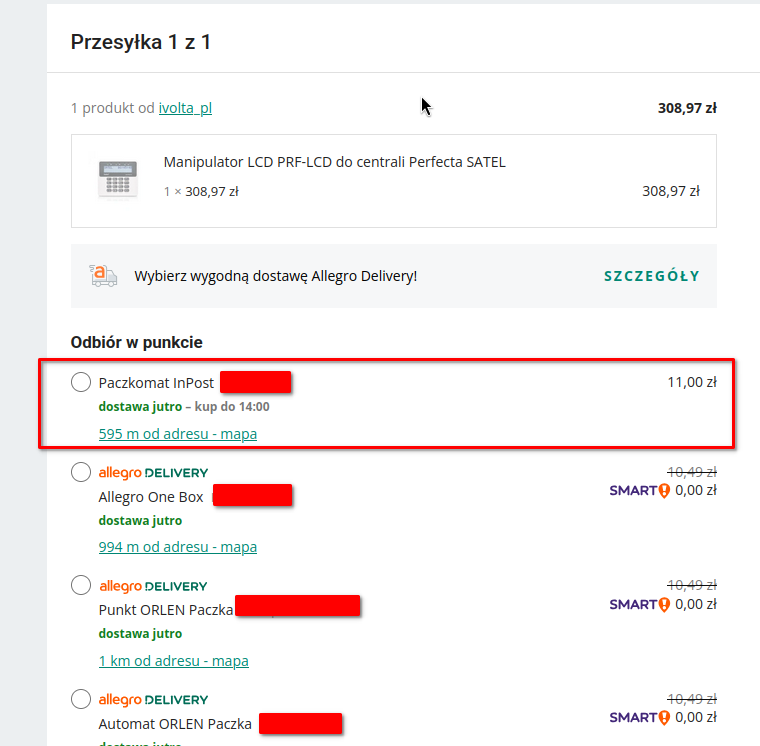
Task: Click the Allegro Delivery logo above Allegro One Box
Action: coord(153,473)
